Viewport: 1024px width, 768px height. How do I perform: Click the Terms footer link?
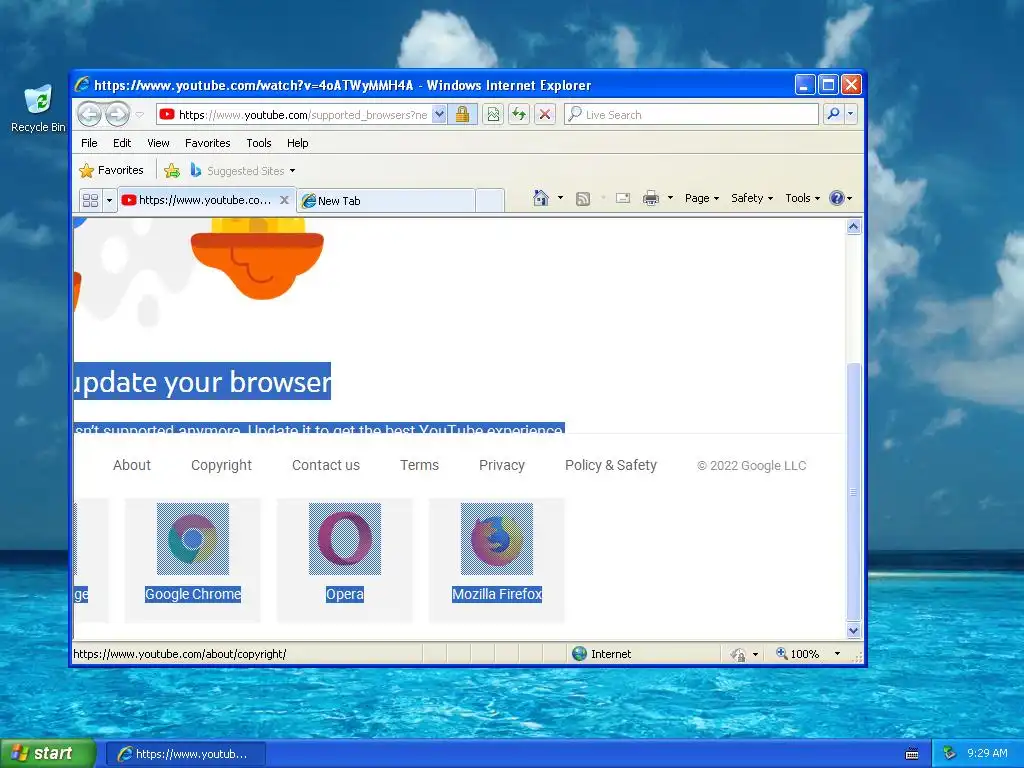point(419,465)
